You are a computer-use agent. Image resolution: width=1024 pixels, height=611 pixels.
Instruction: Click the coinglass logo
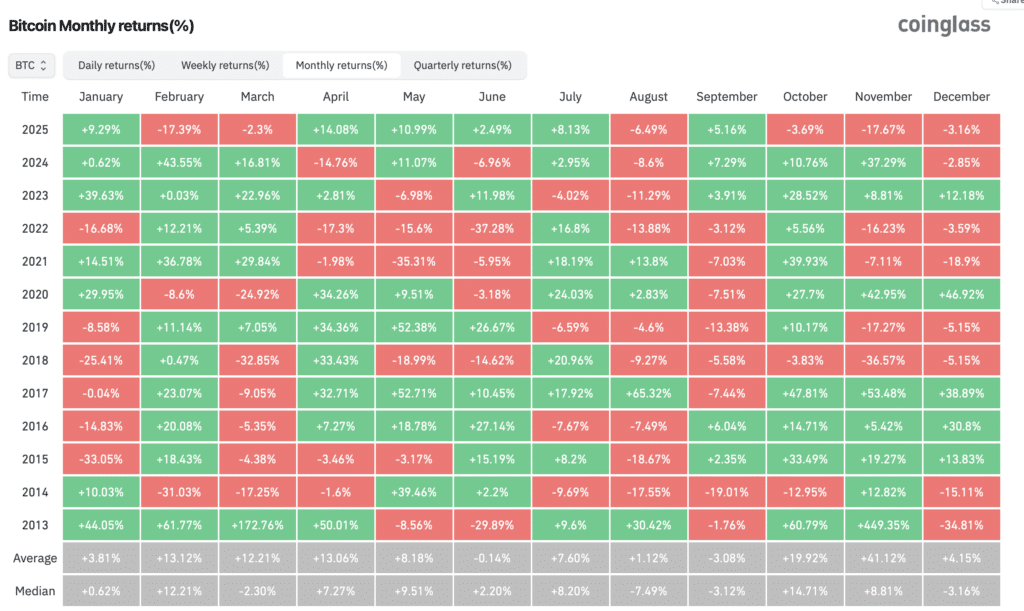click(944, 25)
